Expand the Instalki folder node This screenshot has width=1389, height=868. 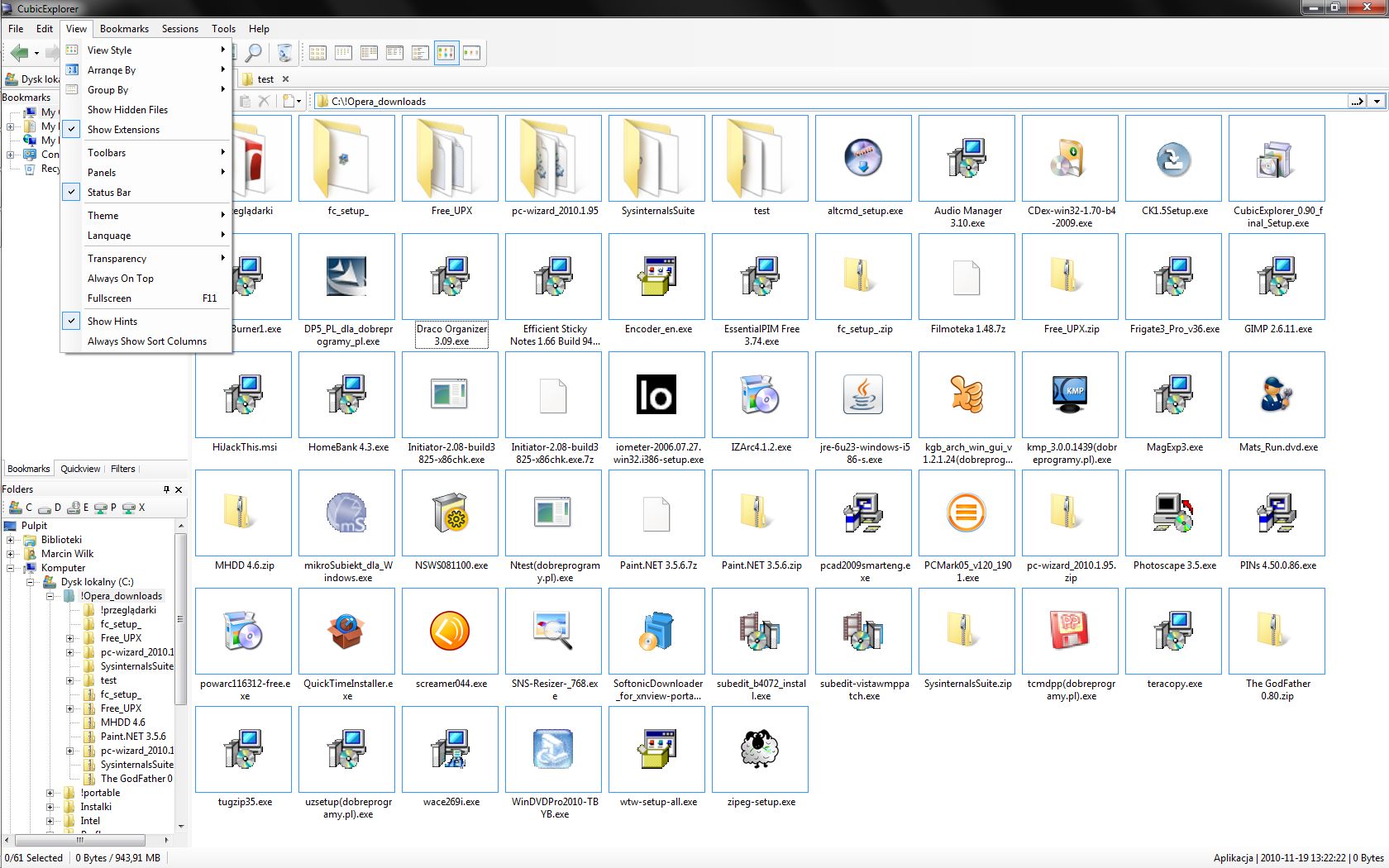coord(50,807)
